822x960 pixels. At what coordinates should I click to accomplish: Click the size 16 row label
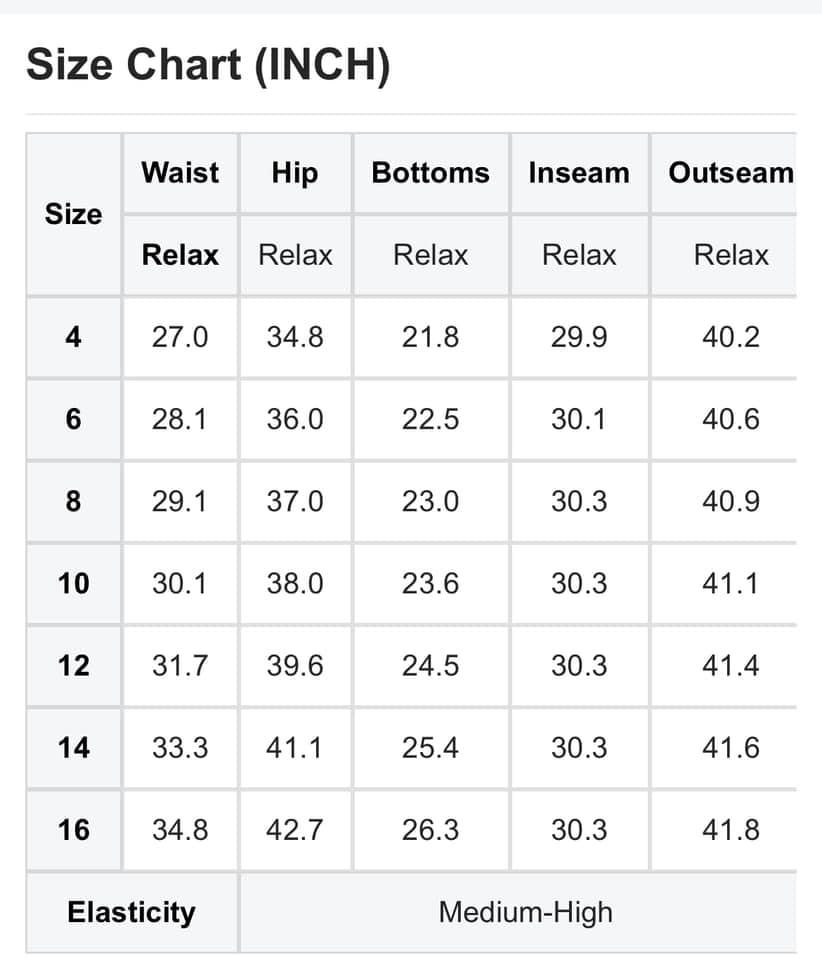pyautogui.click(x=73, y=829)
